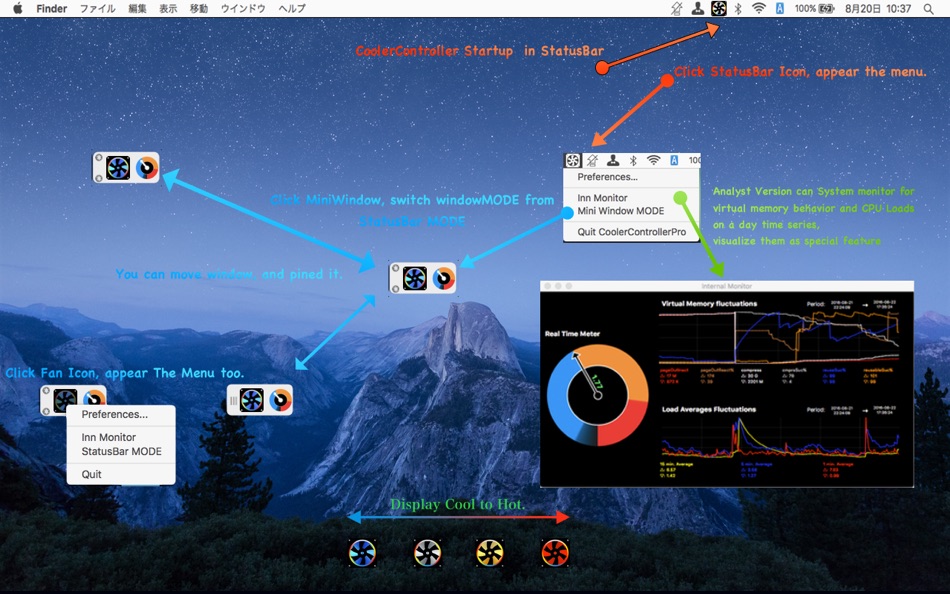This screenshot has width=950, height=594.
Task: Click gauge icon in mini window with grip handle
Action: pyautogui.click(x=280, y=400)
